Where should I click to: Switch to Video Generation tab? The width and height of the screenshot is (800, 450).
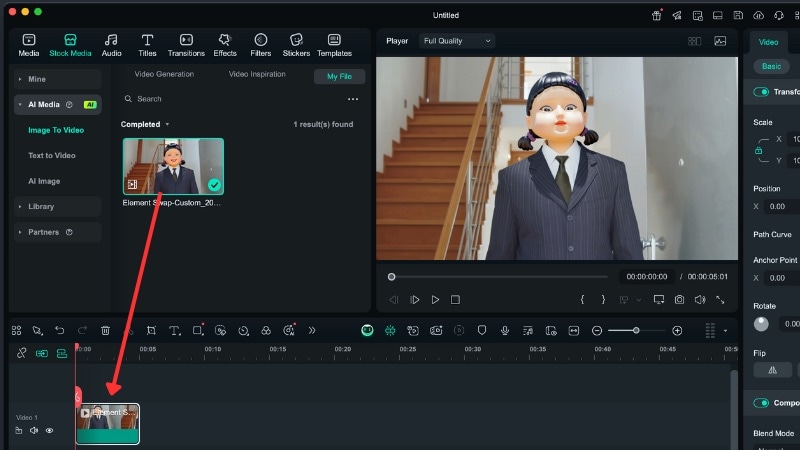point(164,74)
